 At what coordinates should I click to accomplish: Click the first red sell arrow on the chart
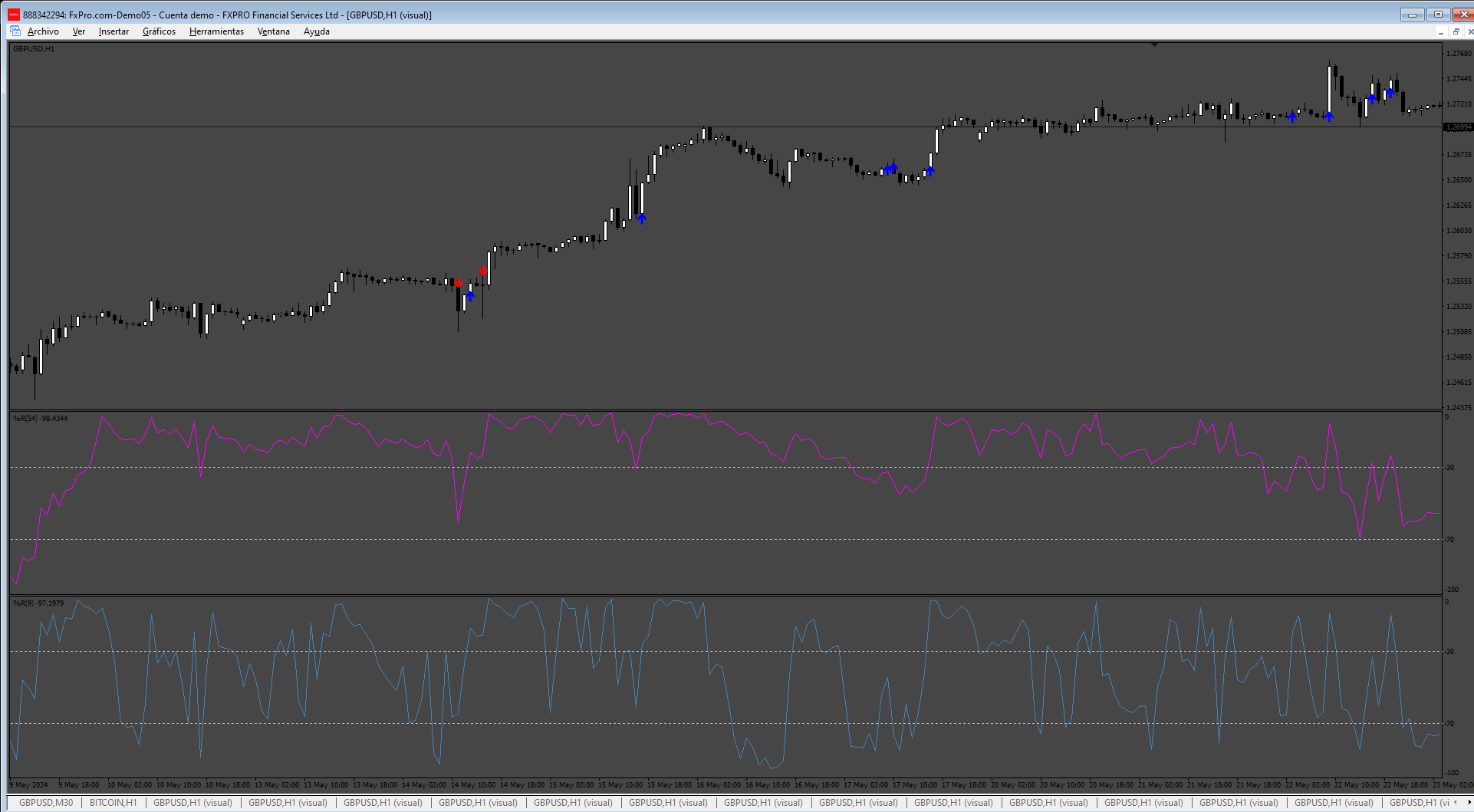point(459,283)
